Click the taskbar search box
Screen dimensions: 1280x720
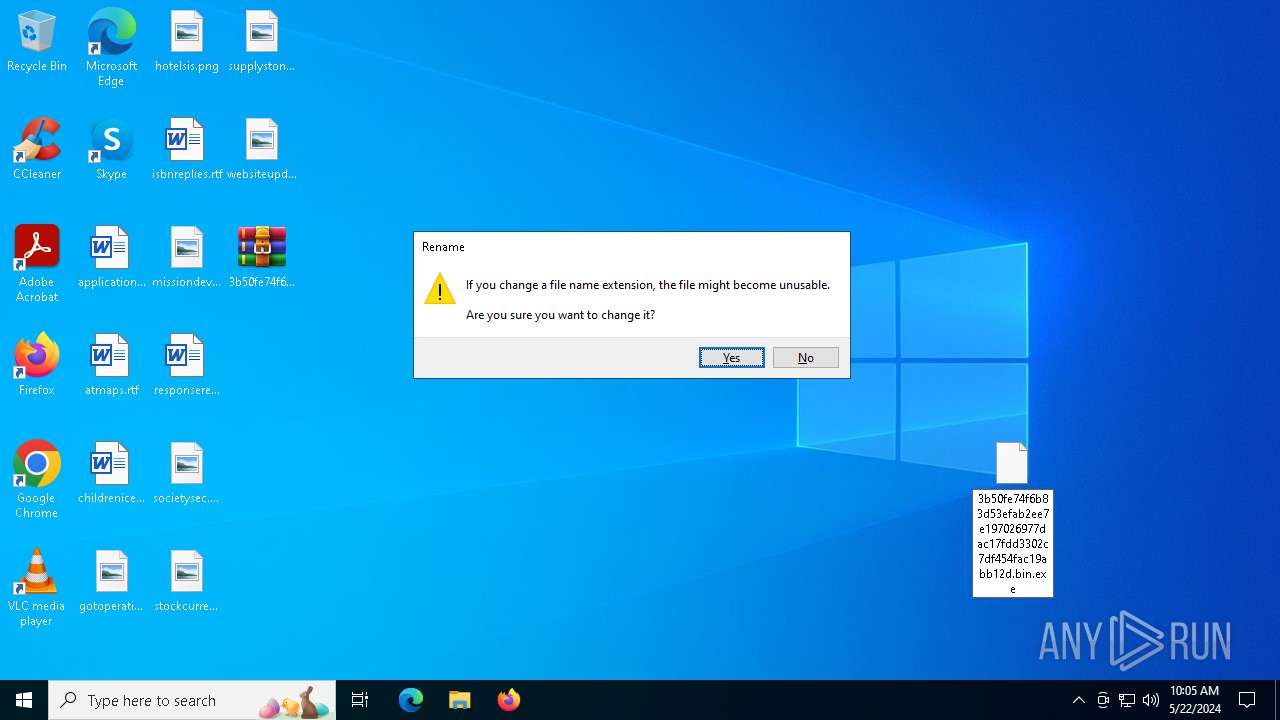pyautogui.click(x=192, y=700)
